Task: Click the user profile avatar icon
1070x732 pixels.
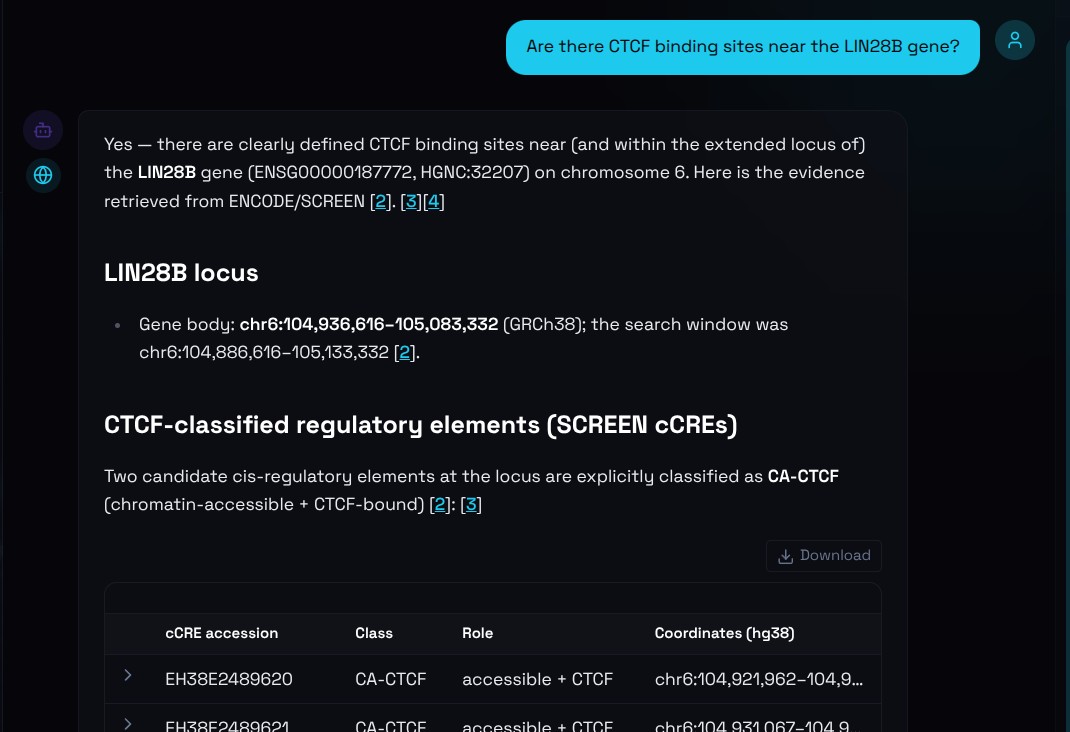Action: (x=1015, y=40)
